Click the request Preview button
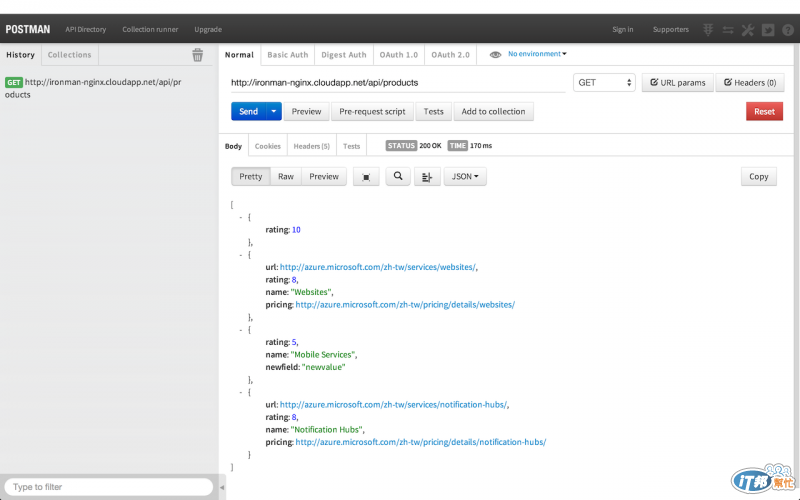 pyautogui.click(x=306, y=111)
